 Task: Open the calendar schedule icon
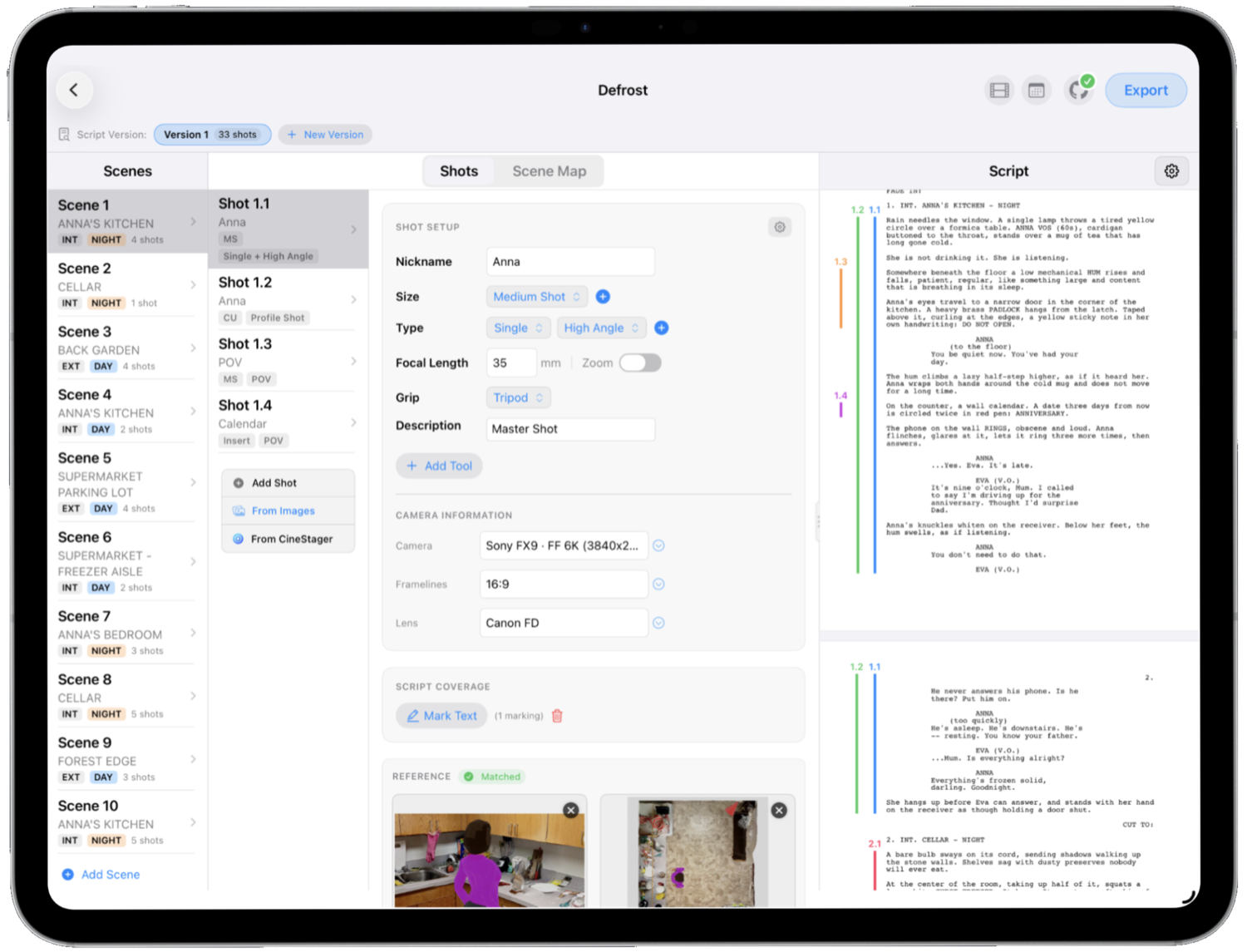pyautogui.click(x=1037, y=90)
